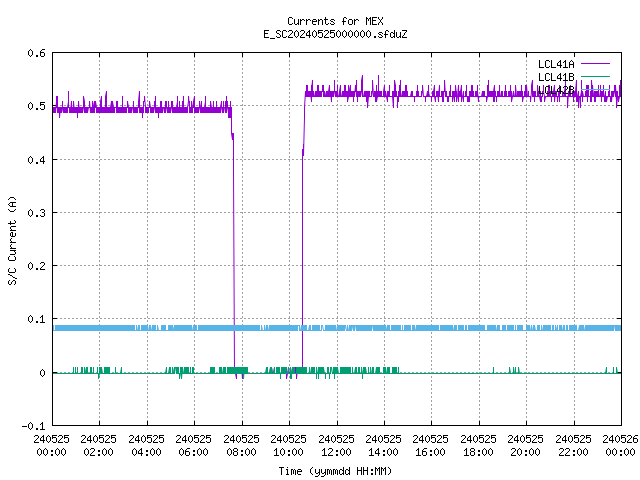
Task: Click the chart title 'Currents for MEX'
Action: point(335,21)
